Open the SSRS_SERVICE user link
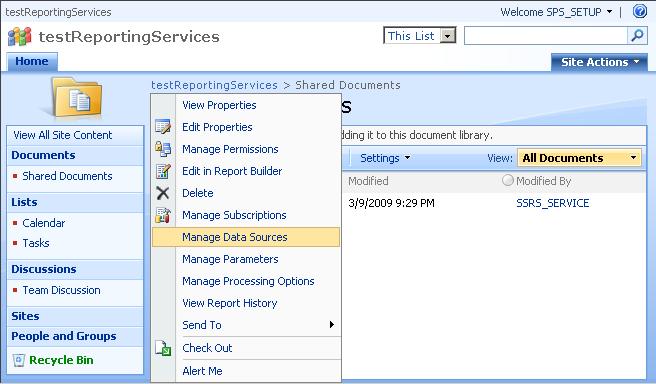 (x=553, y=203)
